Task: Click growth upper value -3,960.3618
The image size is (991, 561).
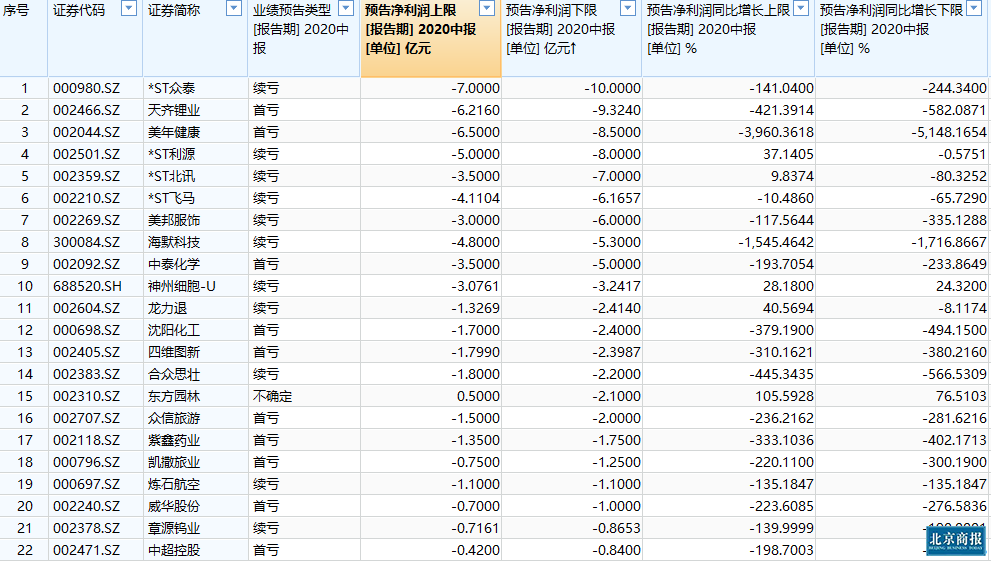Action: (776, 133)
